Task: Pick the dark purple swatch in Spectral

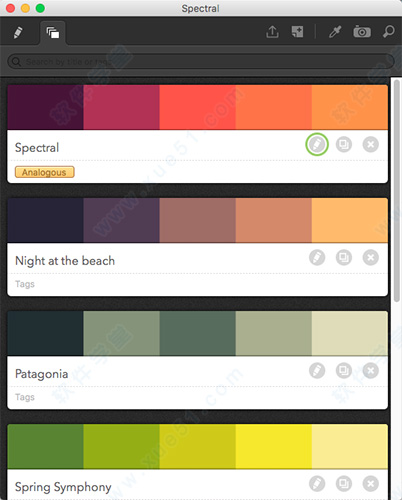Action: 45,107
